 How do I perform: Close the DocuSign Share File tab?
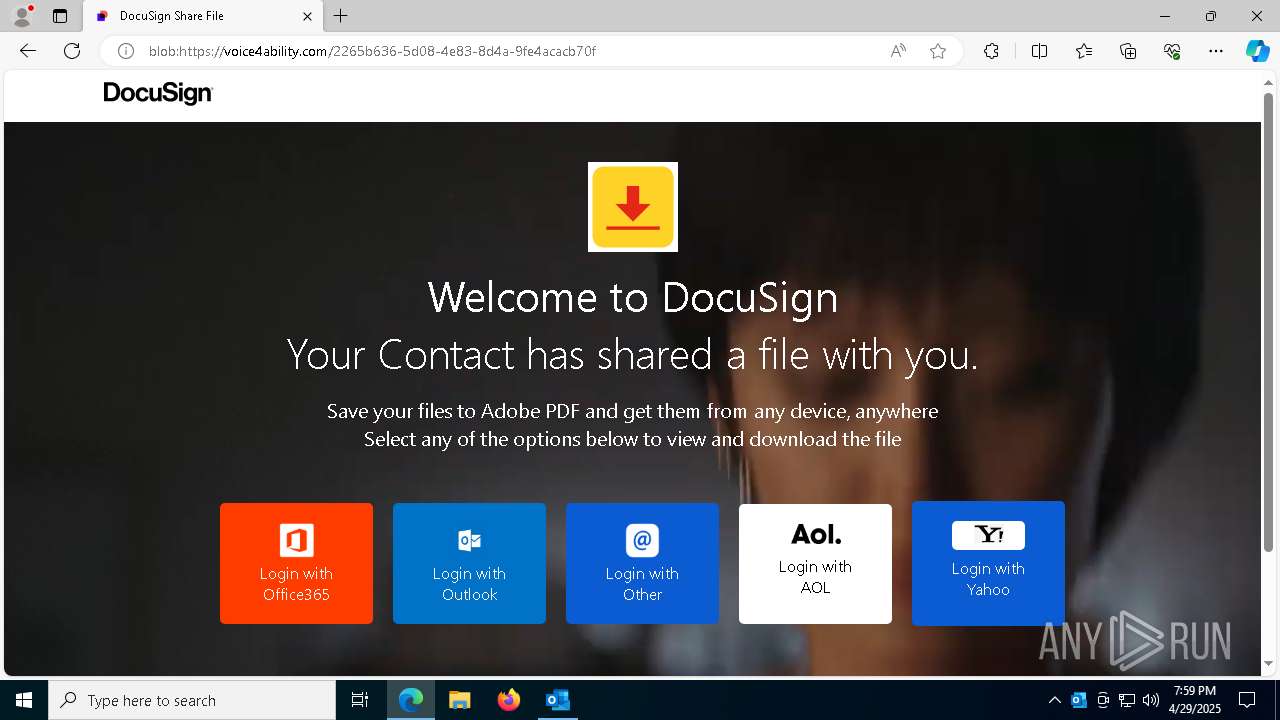coord(308,16)
